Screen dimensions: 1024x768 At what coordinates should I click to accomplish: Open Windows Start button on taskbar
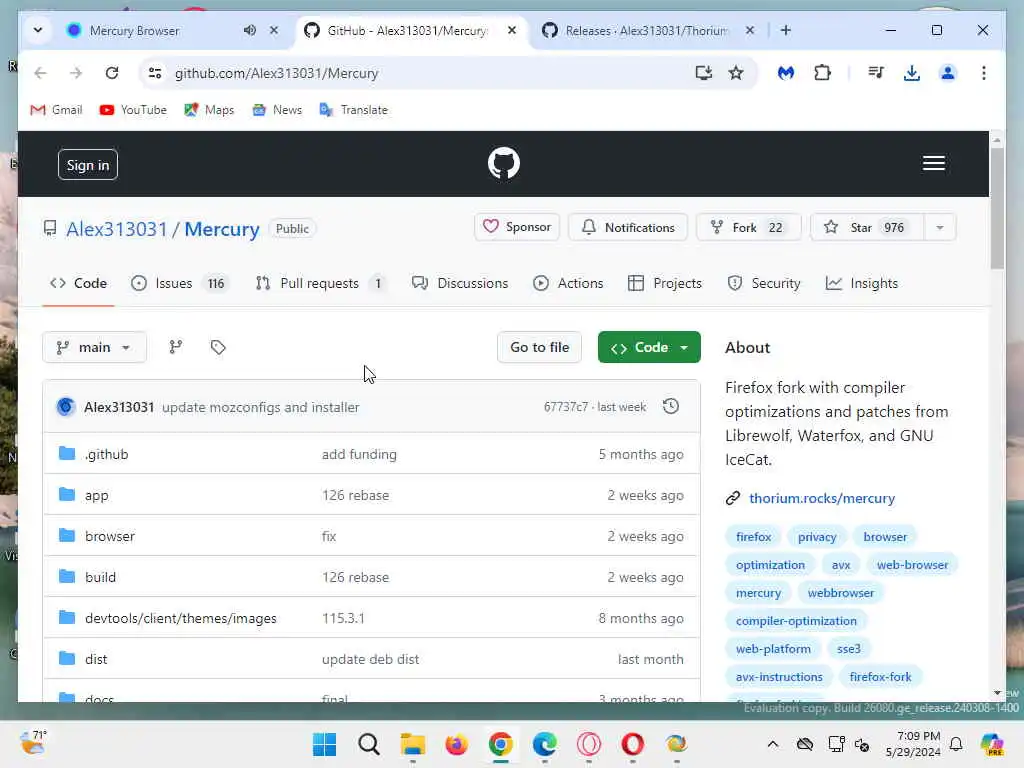pyautogui.click(x=325, y=744)
